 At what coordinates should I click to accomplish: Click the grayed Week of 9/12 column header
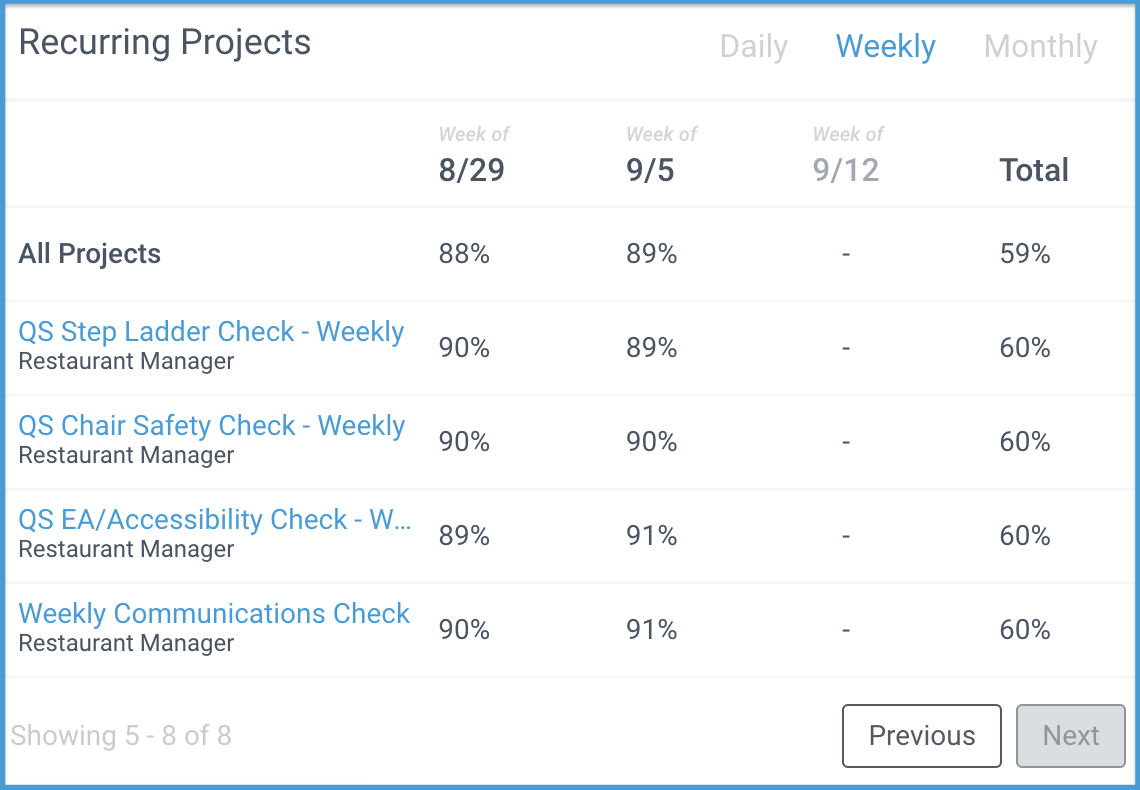tap(847, 153)
